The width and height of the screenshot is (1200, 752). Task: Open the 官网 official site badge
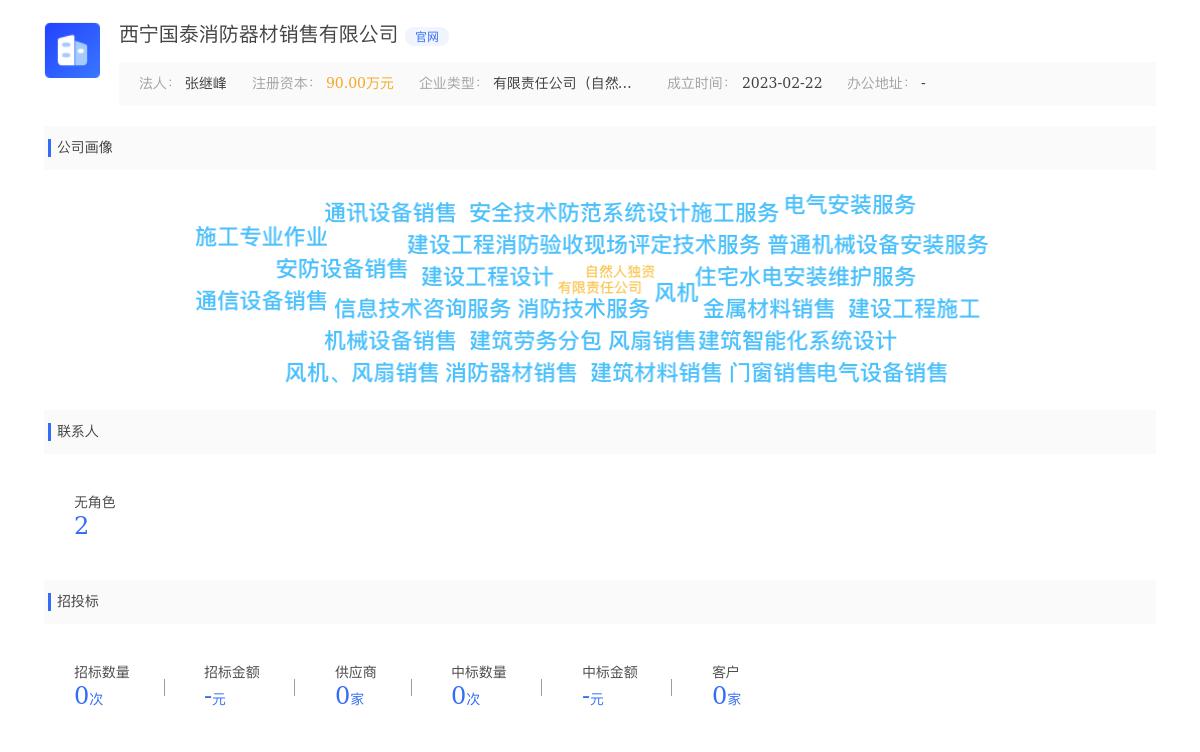coord(427,37)
